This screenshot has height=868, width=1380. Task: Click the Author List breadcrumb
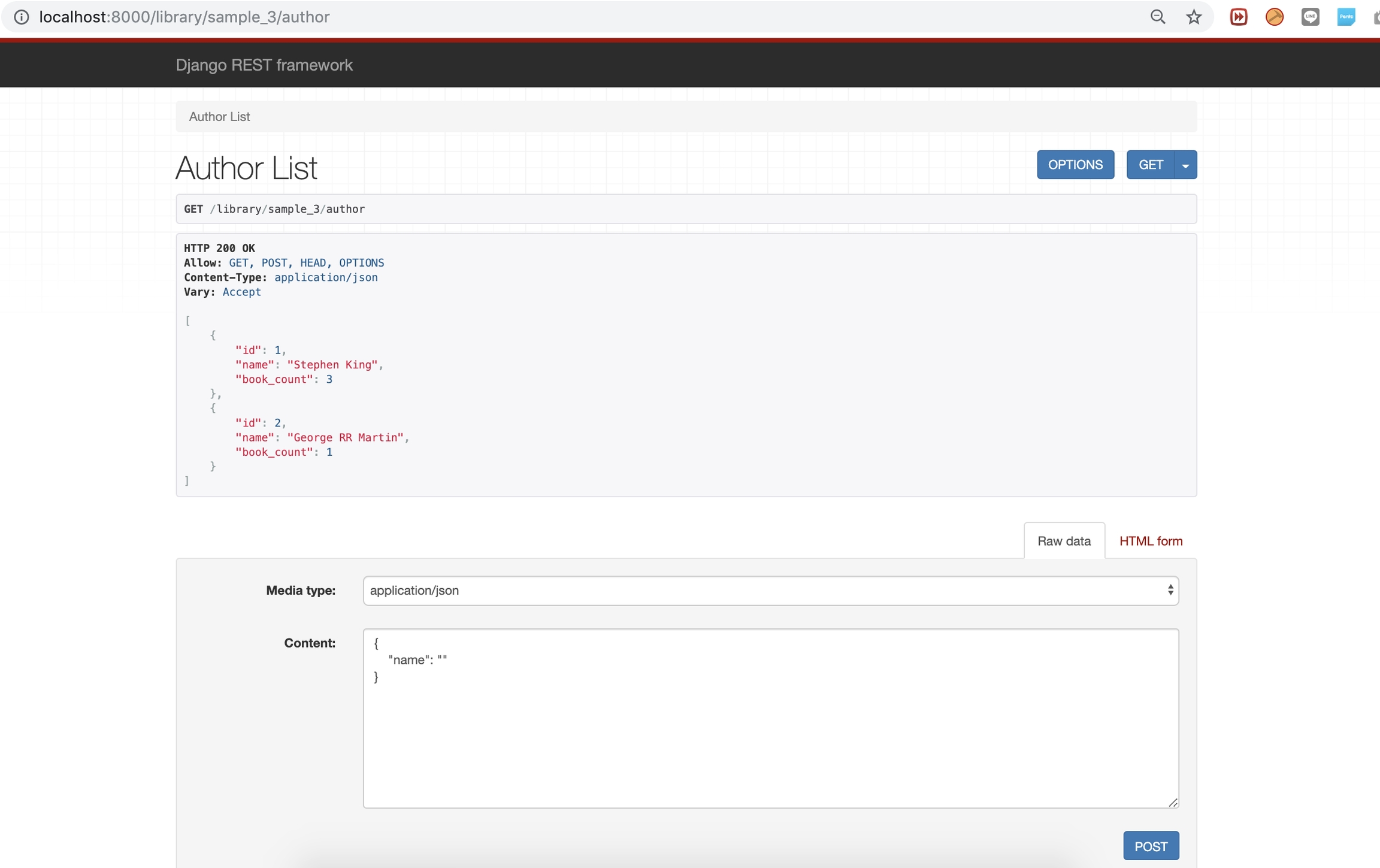coord(219,117)
